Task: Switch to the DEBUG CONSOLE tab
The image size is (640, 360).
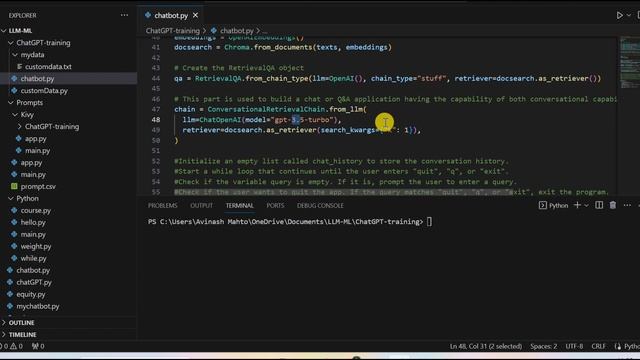Action: point(320,206)
